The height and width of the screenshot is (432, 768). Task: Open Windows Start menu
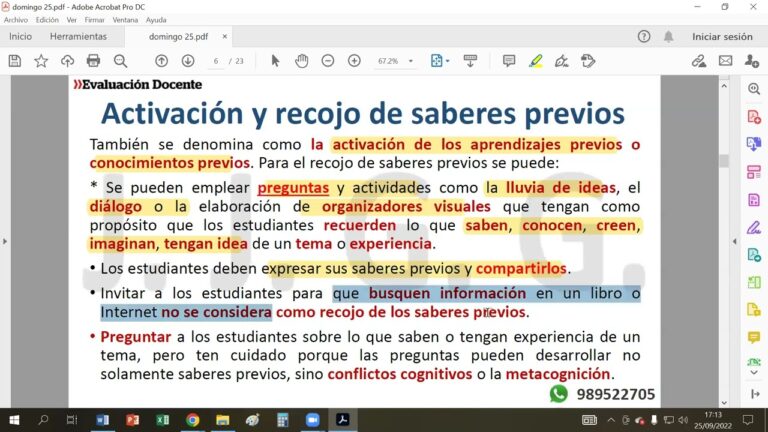coord(14,420)
